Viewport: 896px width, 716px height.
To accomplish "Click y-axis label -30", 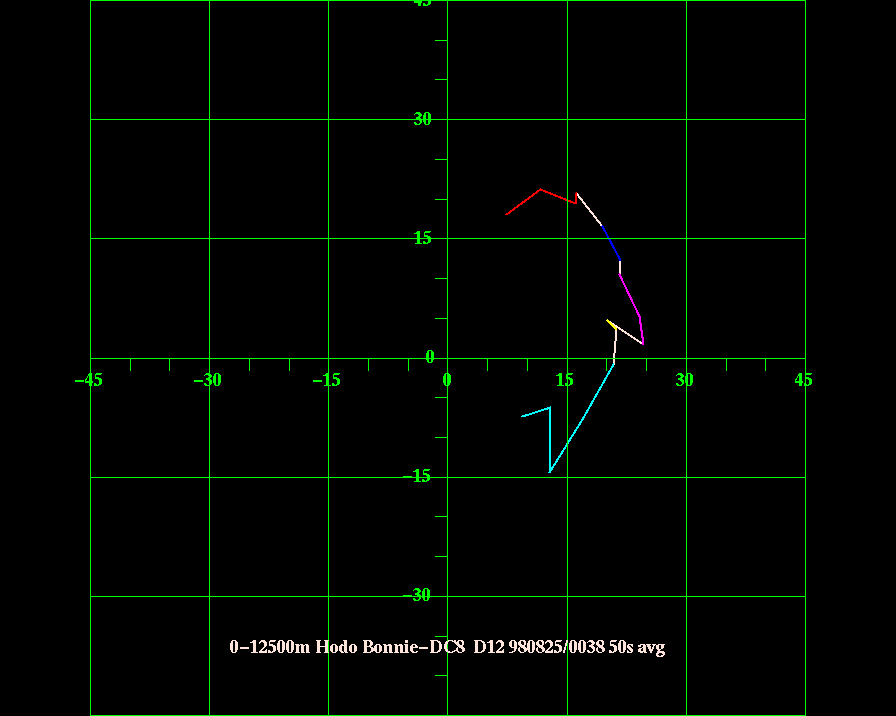I will 417,595.
